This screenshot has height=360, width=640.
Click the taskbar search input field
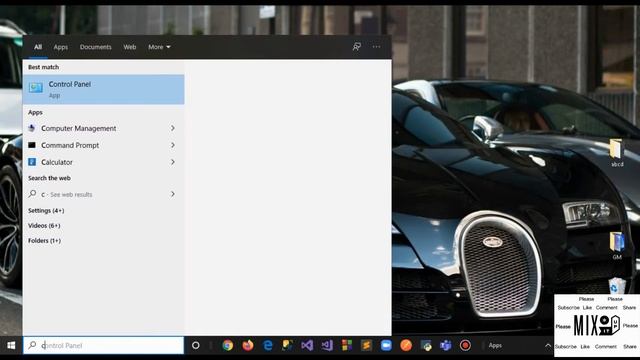103,345
